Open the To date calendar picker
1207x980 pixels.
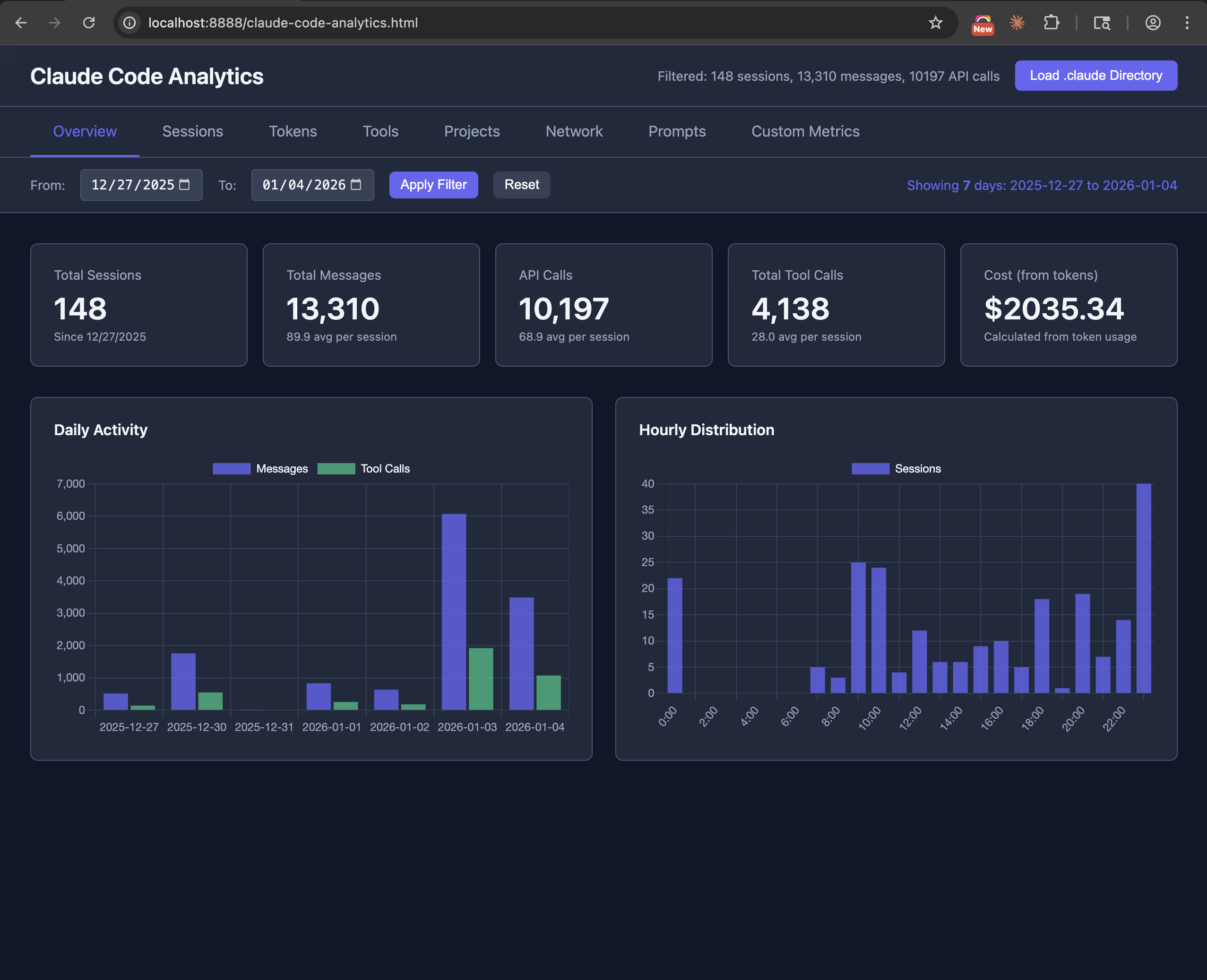[x=357, y=185]
